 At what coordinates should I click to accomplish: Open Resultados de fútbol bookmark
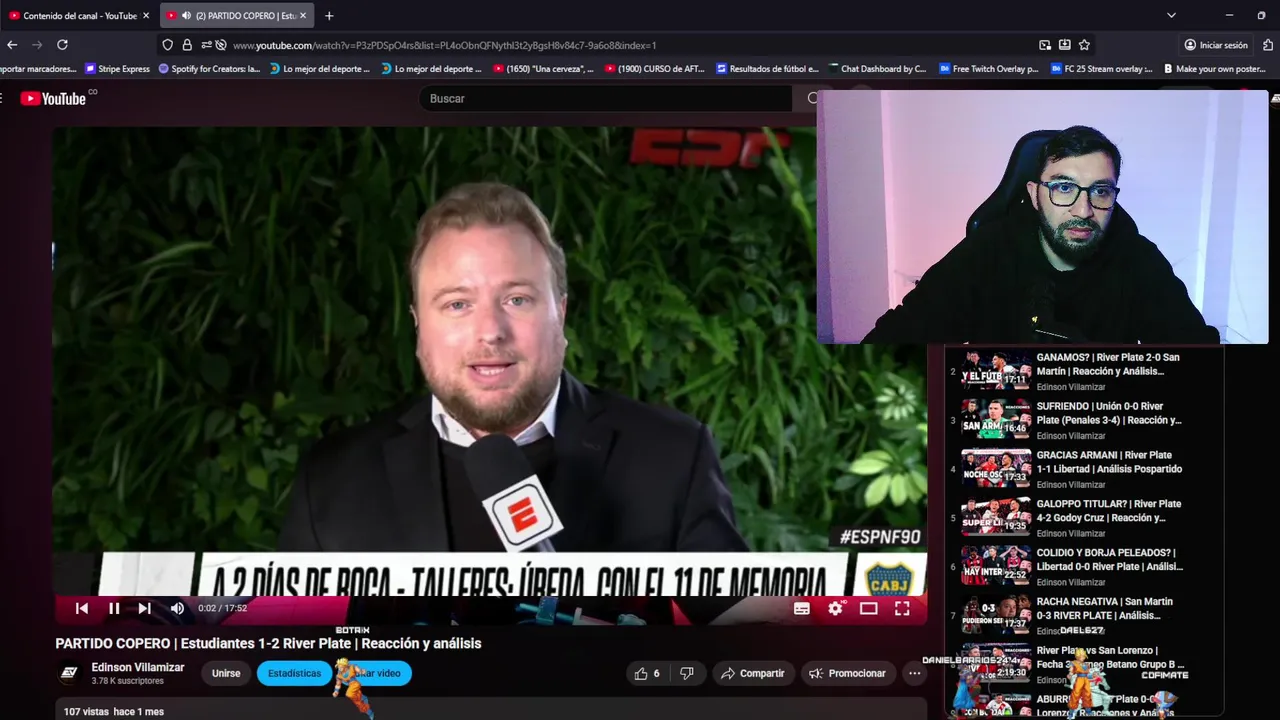click(767, 69)
